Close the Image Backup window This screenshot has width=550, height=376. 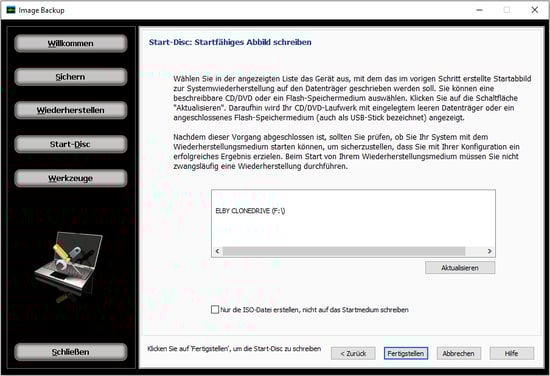[x=535, y=10]
